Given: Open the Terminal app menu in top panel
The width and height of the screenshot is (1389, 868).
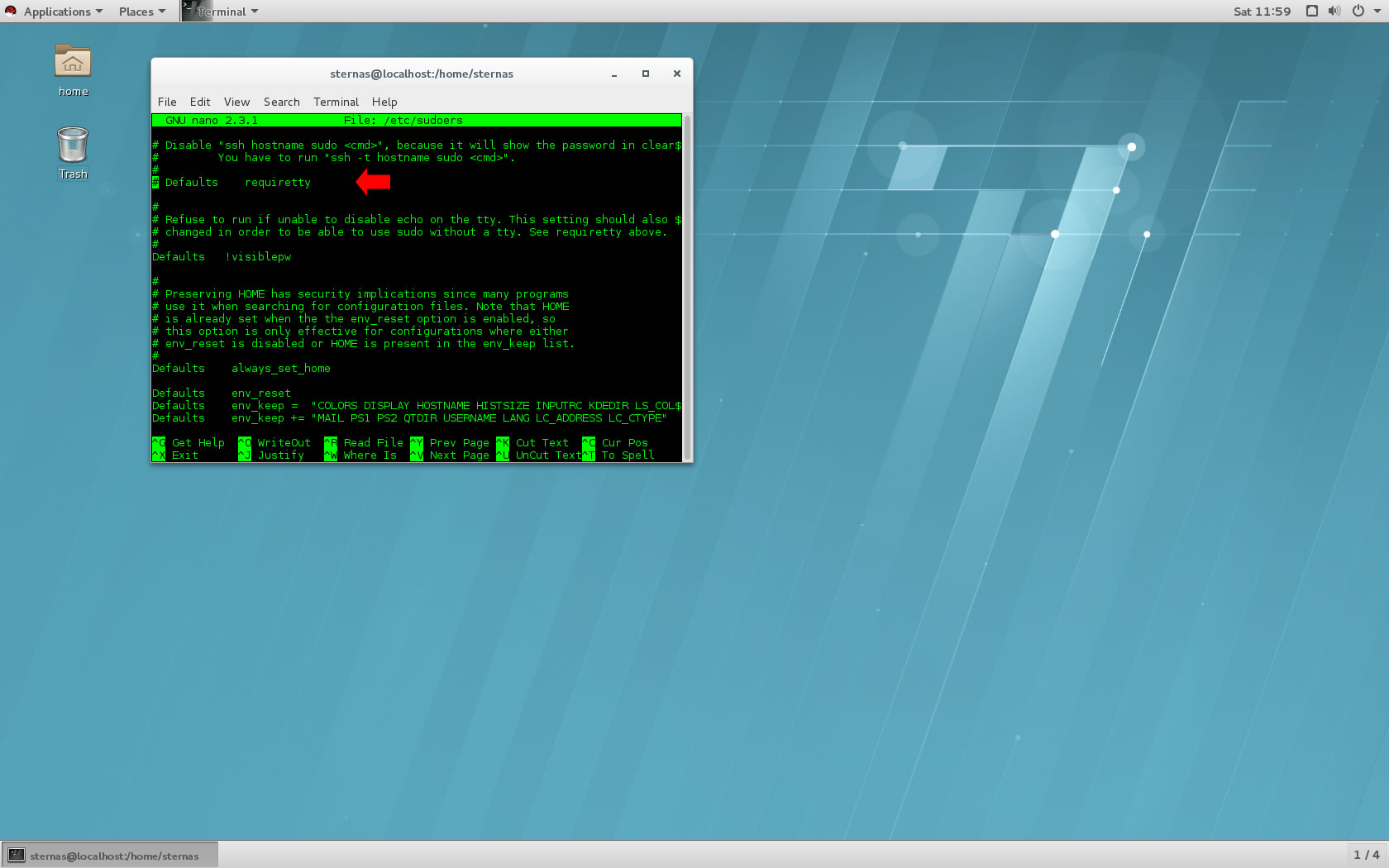Looking at the screenshot, I should tap(221, 11).
